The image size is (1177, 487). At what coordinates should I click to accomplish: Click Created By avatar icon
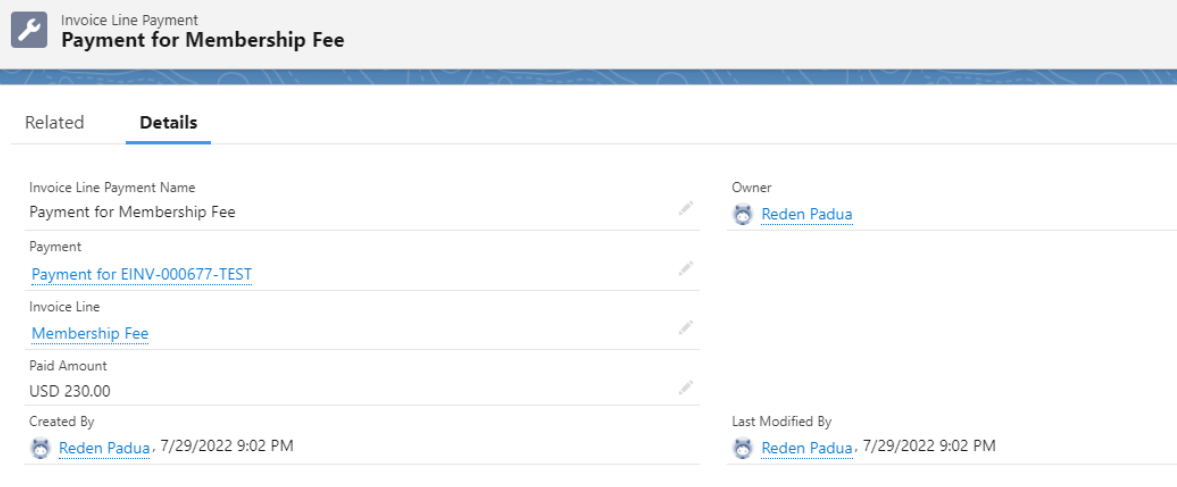[40, 448]
